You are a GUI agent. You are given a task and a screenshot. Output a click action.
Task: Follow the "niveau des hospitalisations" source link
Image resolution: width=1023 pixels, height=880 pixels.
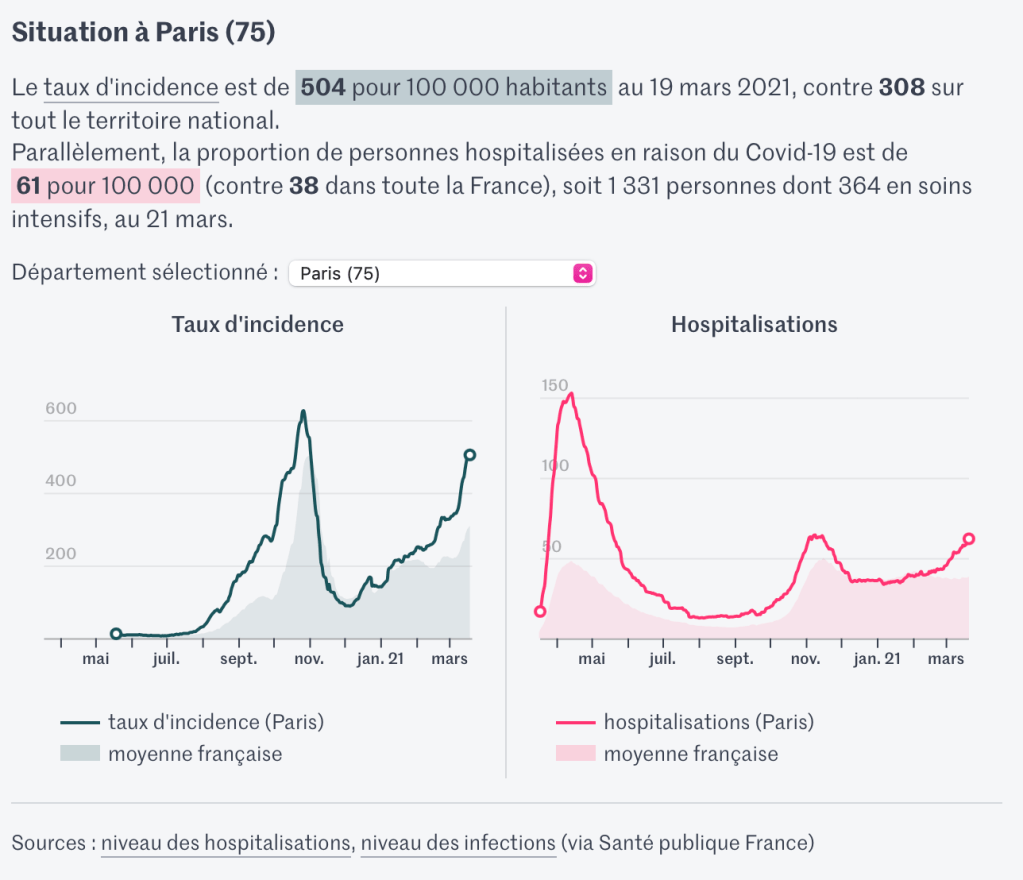click(225, 843)
